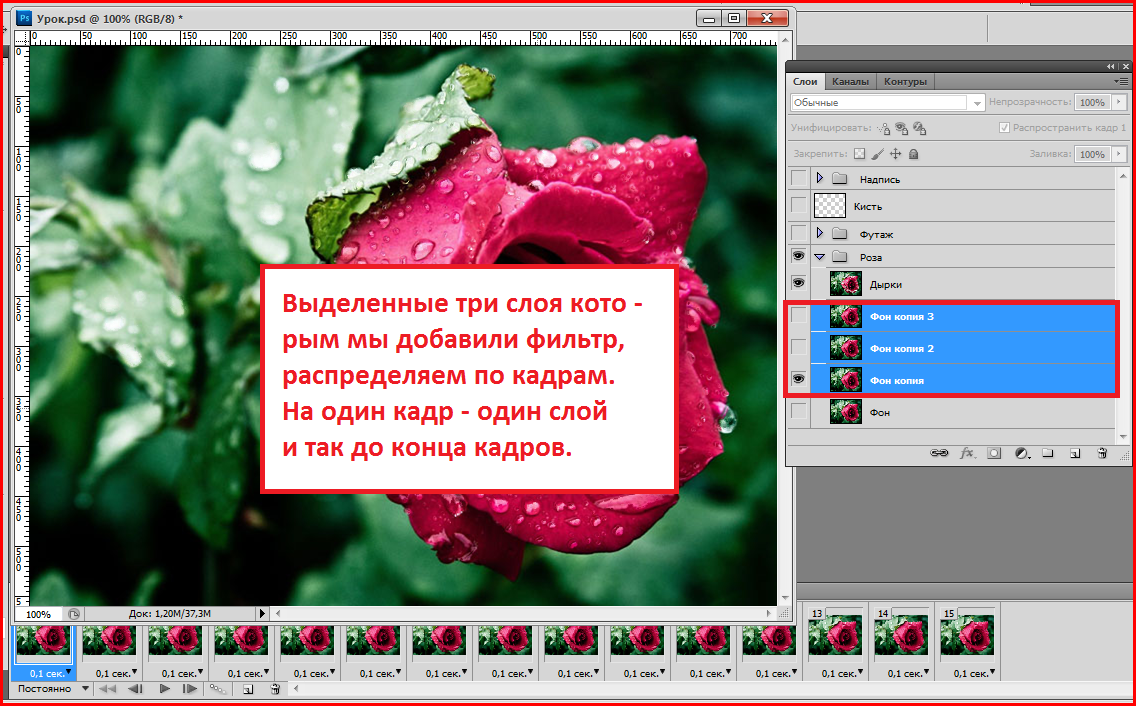Unify layer style icon
This screenshot has width=1136, height=706.
tap(919, 128)
